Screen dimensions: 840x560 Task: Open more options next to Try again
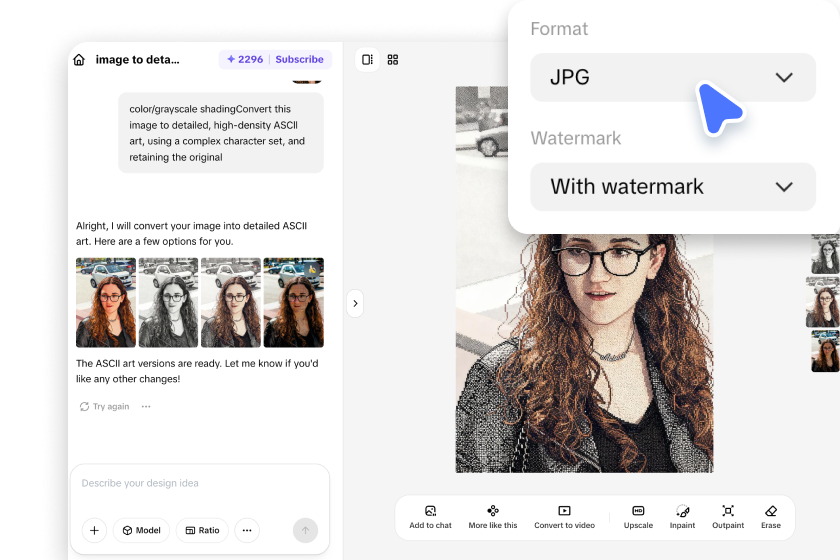click(146, 407)
